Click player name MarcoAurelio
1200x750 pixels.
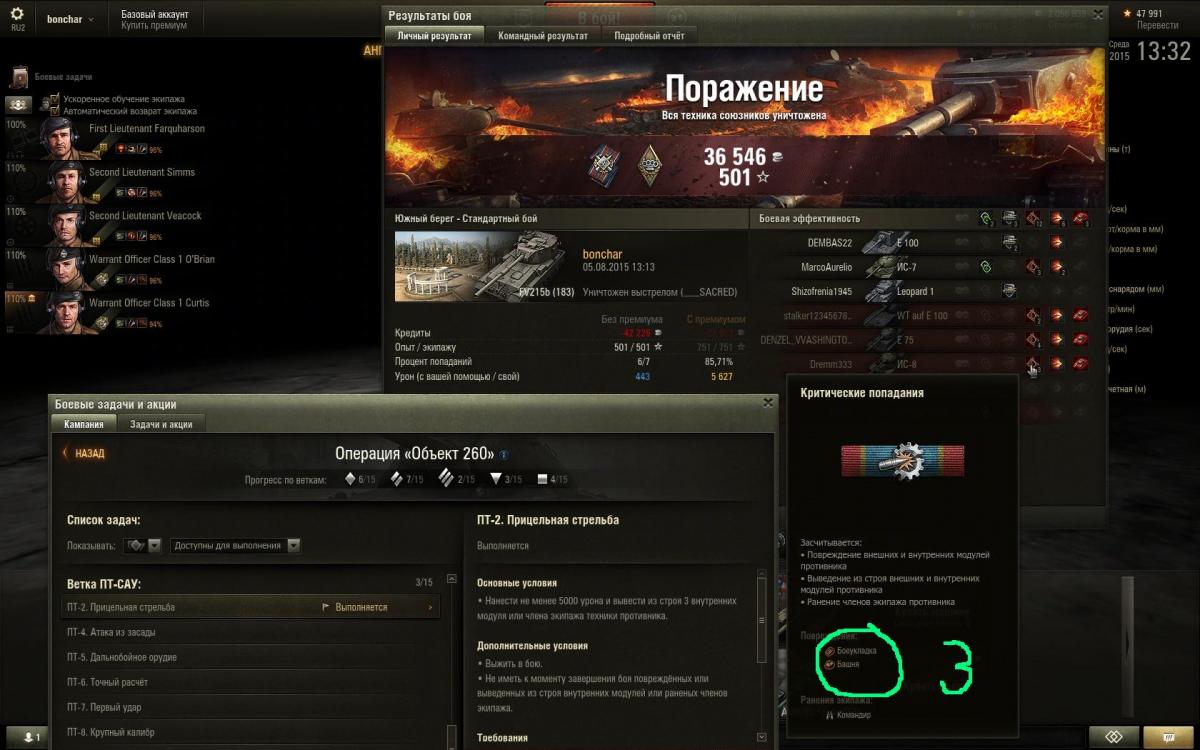pyautogui.click(x=827, y=267)
